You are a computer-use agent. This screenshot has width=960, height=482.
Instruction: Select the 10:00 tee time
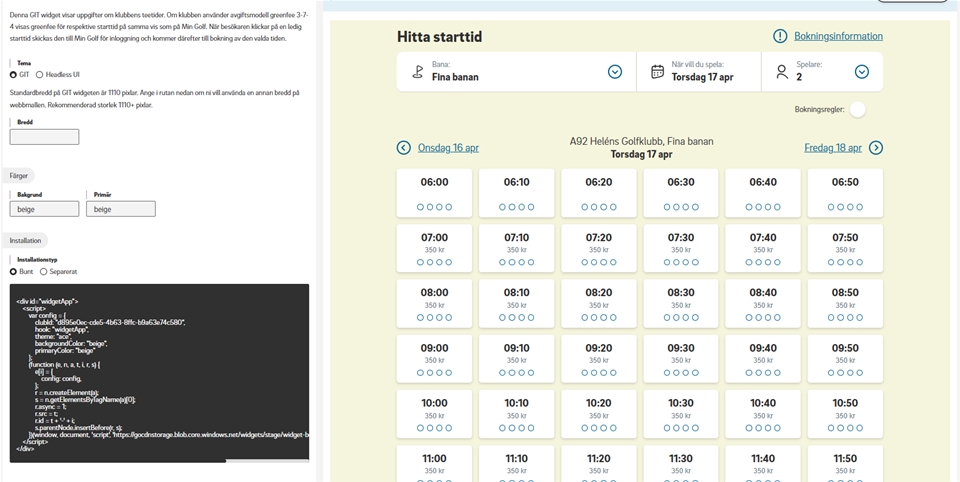coord(434,413)
